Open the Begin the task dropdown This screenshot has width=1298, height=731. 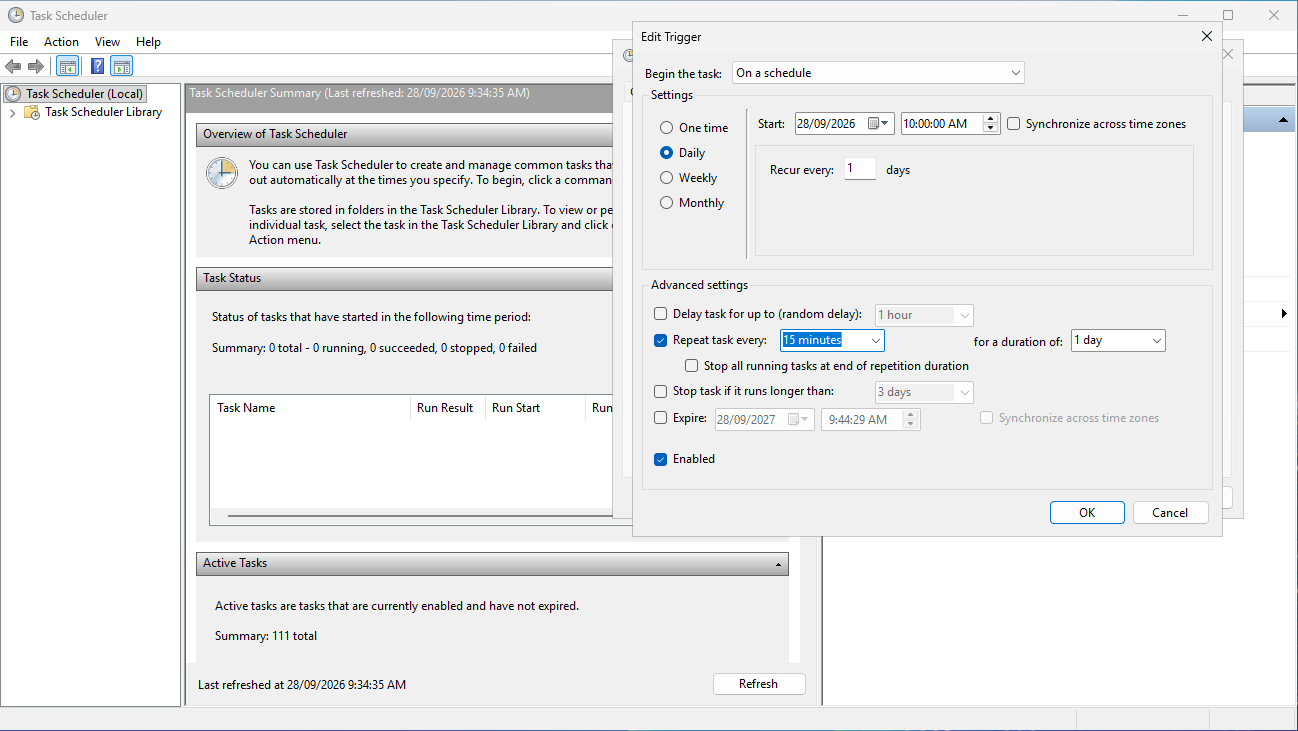[x=878, y=73]
